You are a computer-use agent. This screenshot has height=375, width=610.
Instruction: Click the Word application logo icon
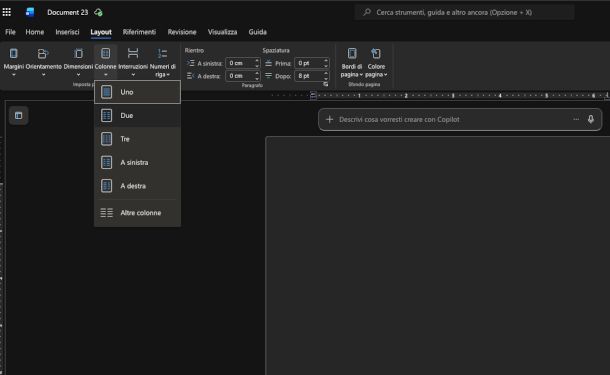tap(30, 12)
